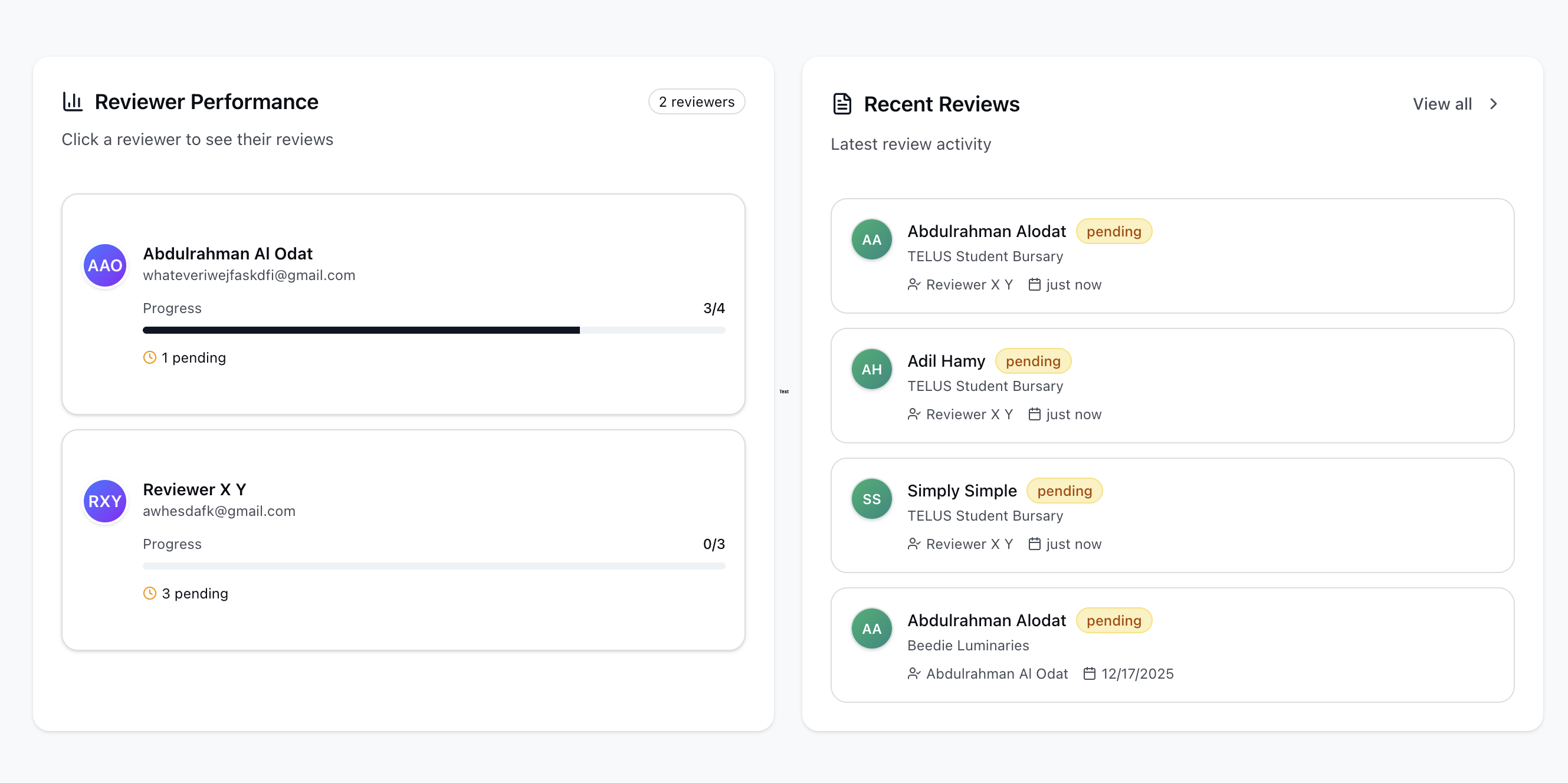This screenshot has width=1568, height=783.
Task: Click the orange clock icon beside 3 pending
Action: pyautogui.click(x=150, y=593)
